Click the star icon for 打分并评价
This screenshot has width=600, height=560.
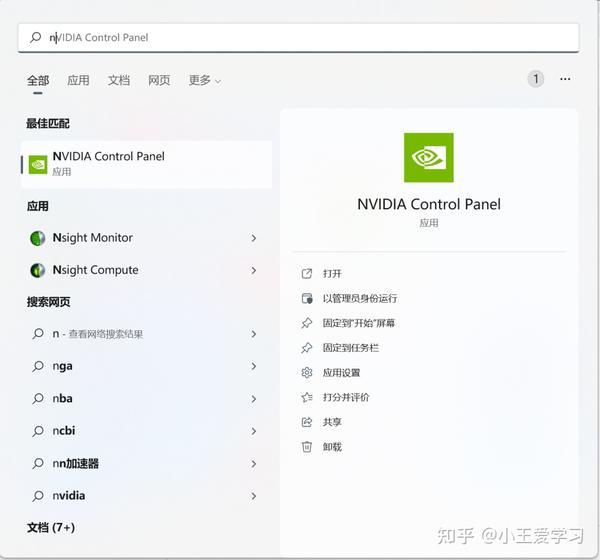coord(307,397)
